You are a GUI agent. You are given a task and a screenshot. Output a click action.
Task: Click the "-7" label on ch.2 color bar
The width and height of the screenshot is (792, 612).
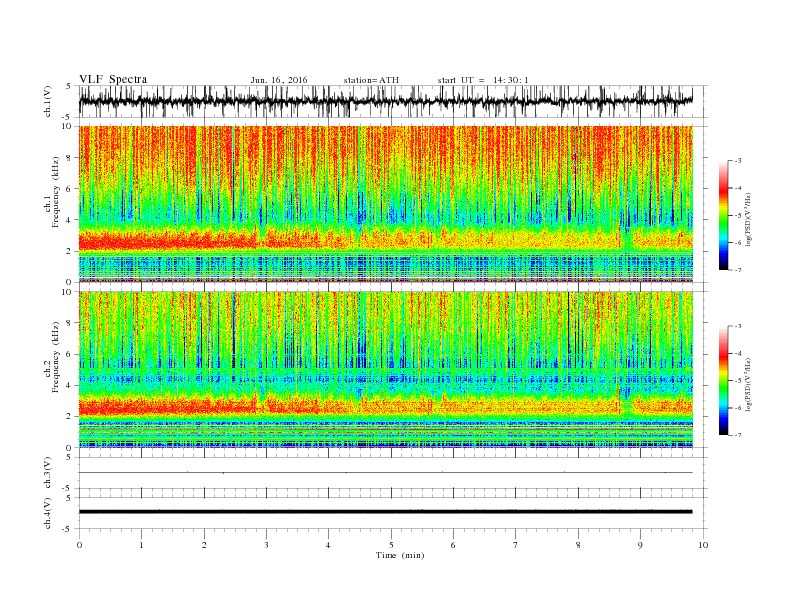737,435
